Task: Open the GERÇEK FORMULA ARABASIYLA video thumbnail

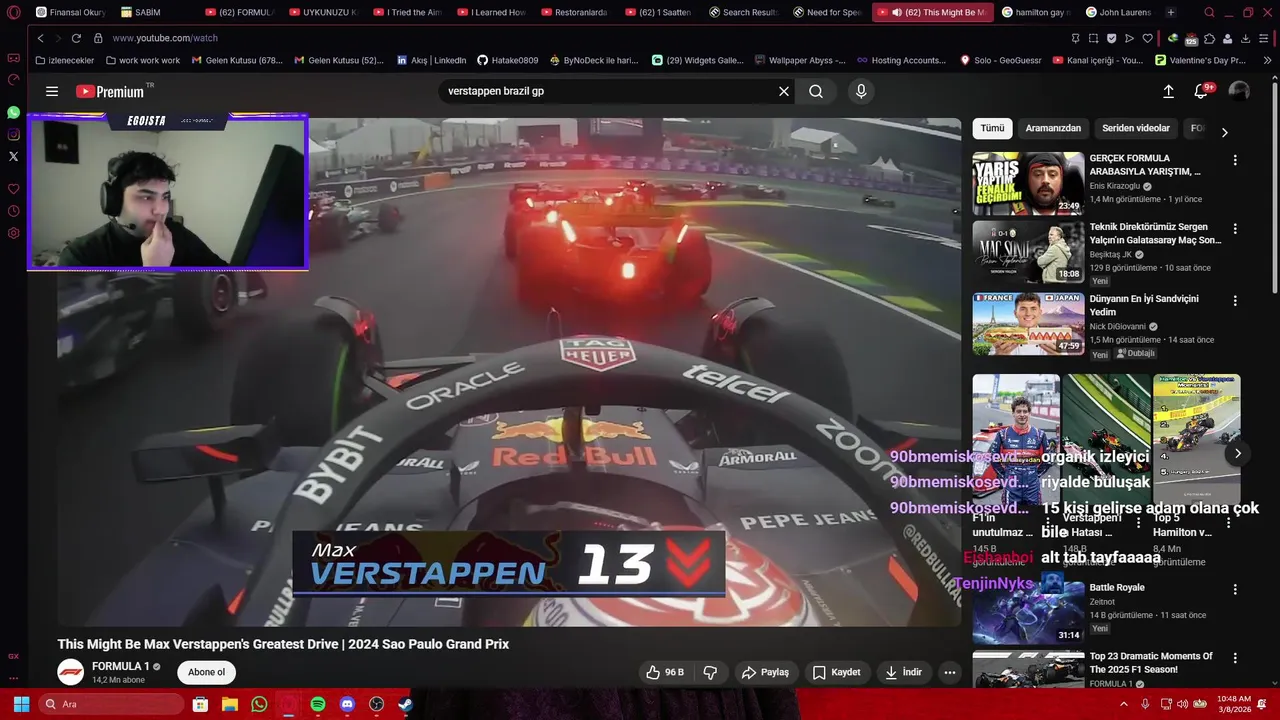Action: pos(1028,183)
